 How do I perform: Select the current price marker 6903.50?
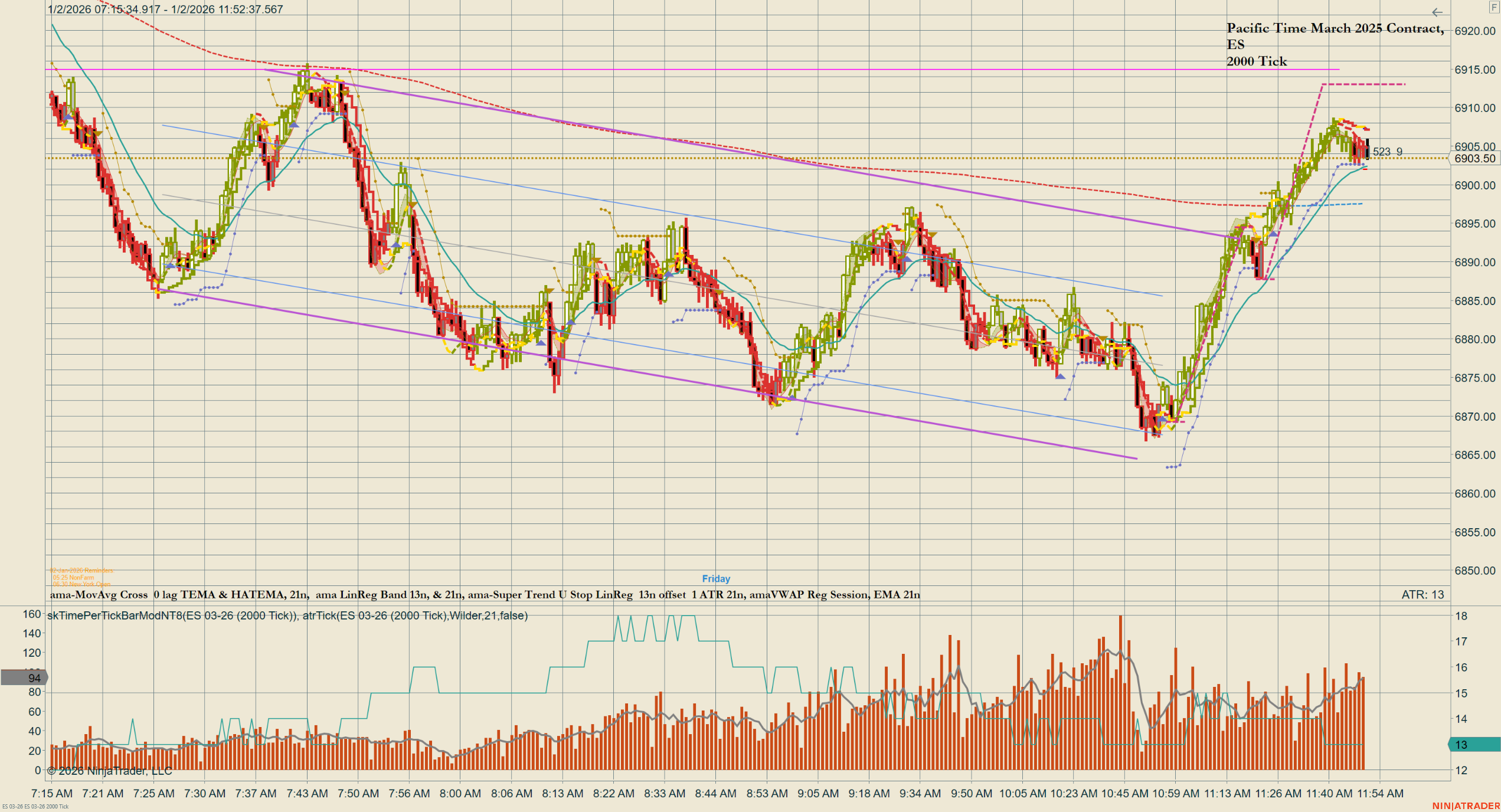[x=1474, y=158]
